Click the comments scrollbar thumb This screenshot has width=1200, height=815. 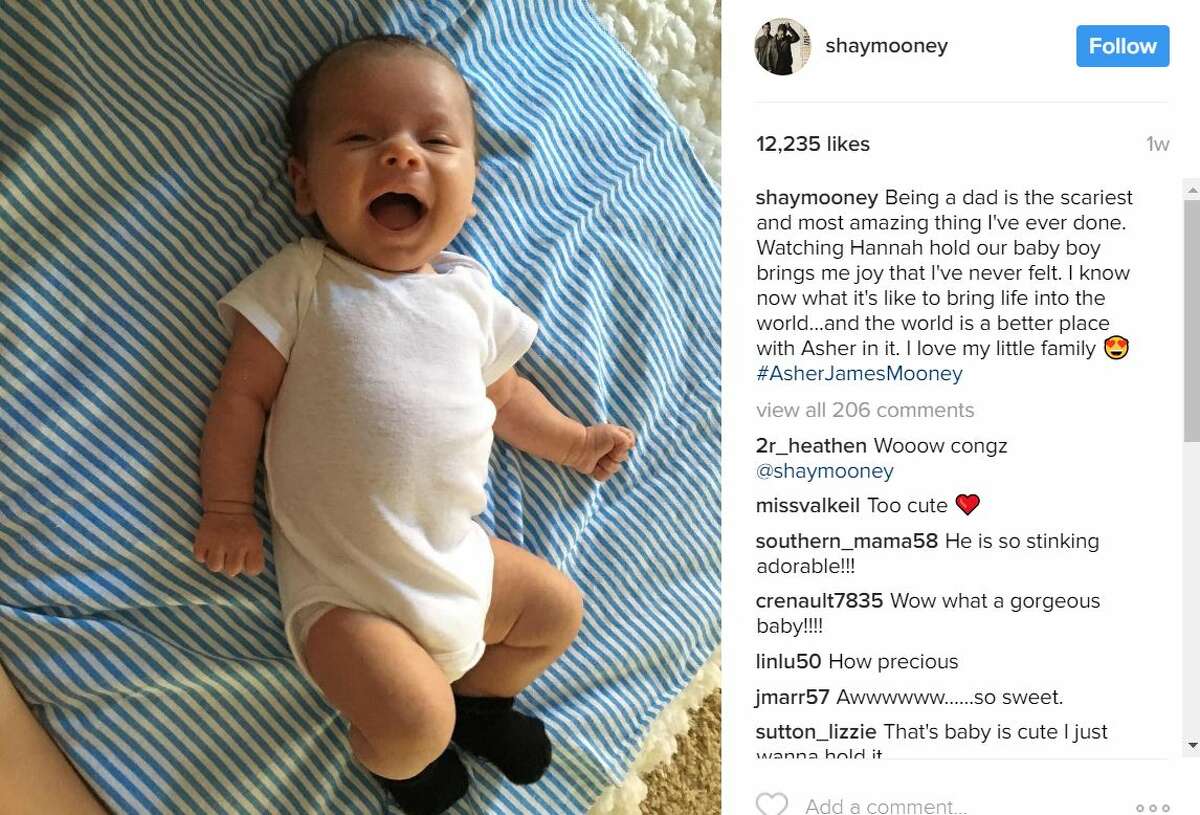click(x=1191, y=320)
